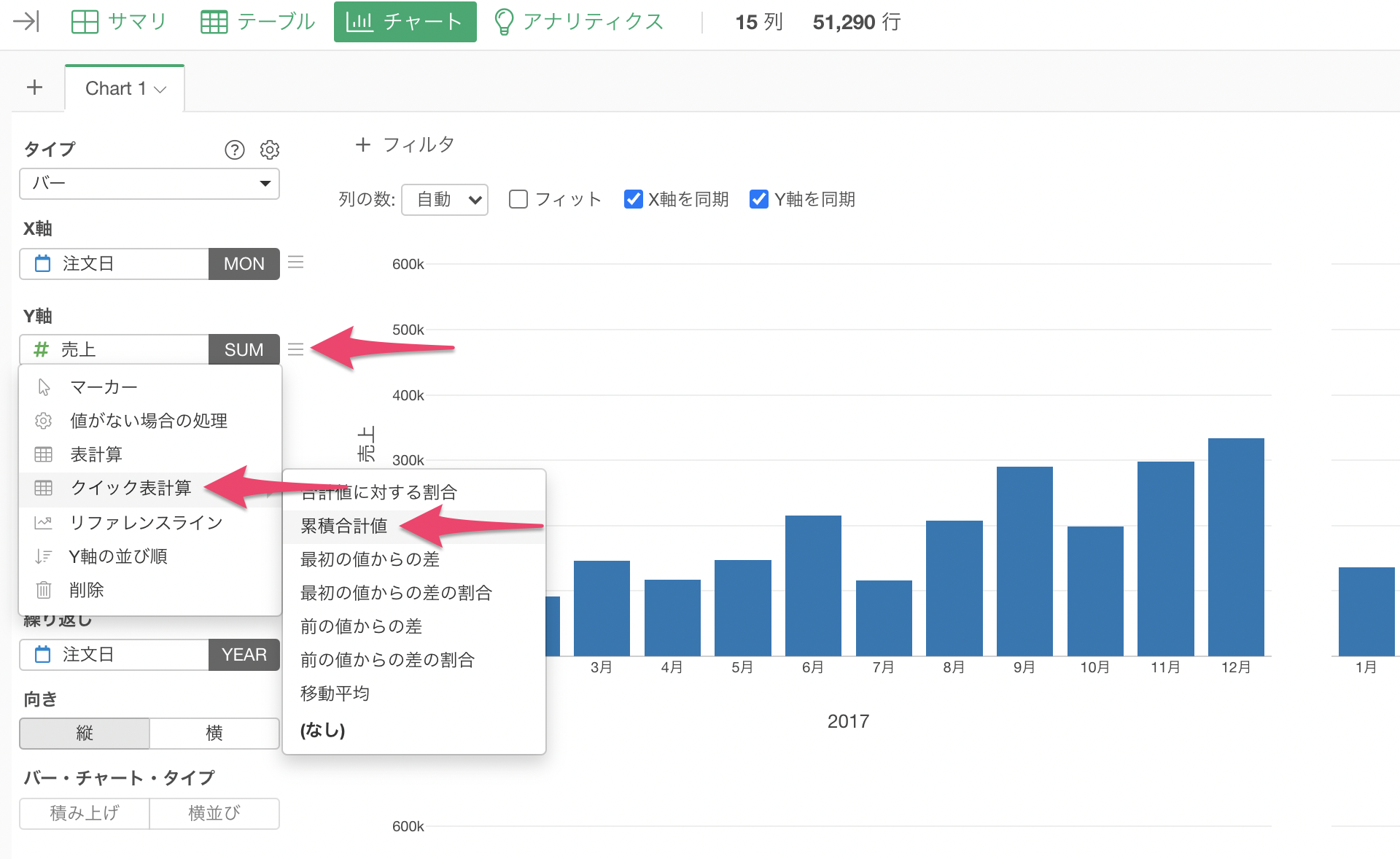Choose マーカー from the Y-axis menu
The width and height of the screenshot is (1400, 859).
click(149, 386)
